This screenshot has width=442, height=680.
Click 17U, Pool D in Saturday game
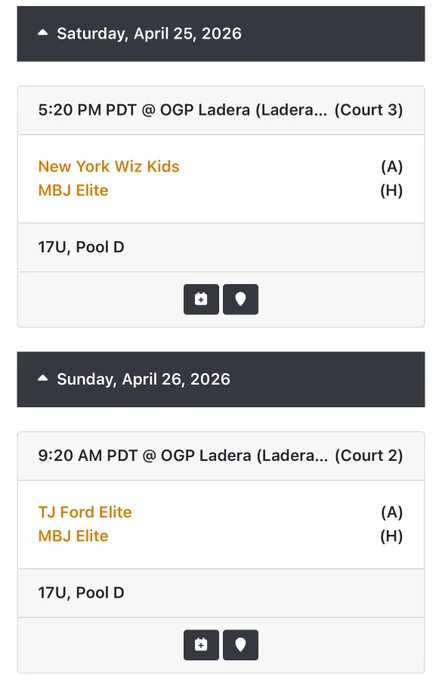click(81, 247)
